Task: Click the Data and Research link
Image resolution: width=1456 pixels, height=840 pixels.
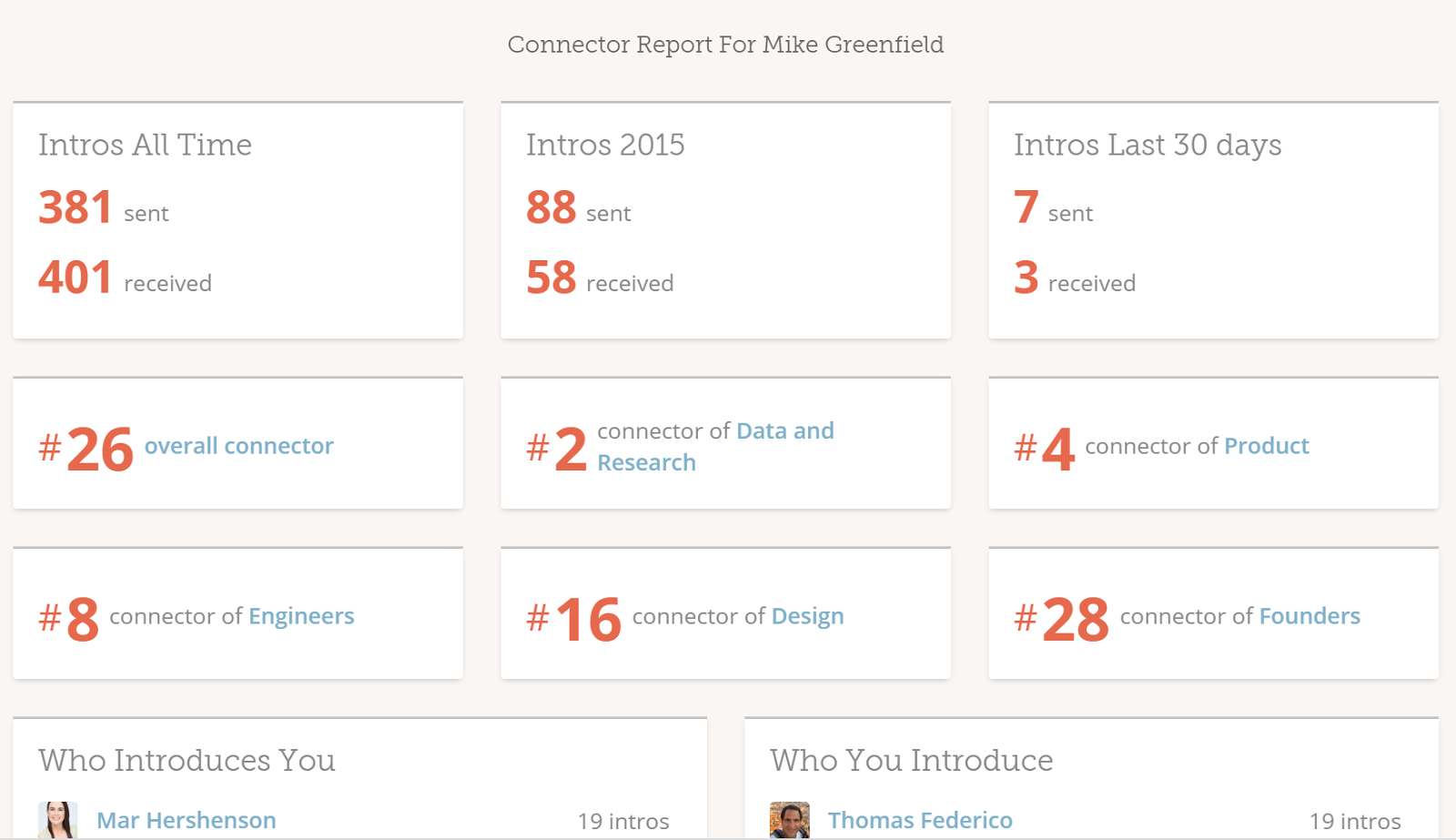Action: 715,447
